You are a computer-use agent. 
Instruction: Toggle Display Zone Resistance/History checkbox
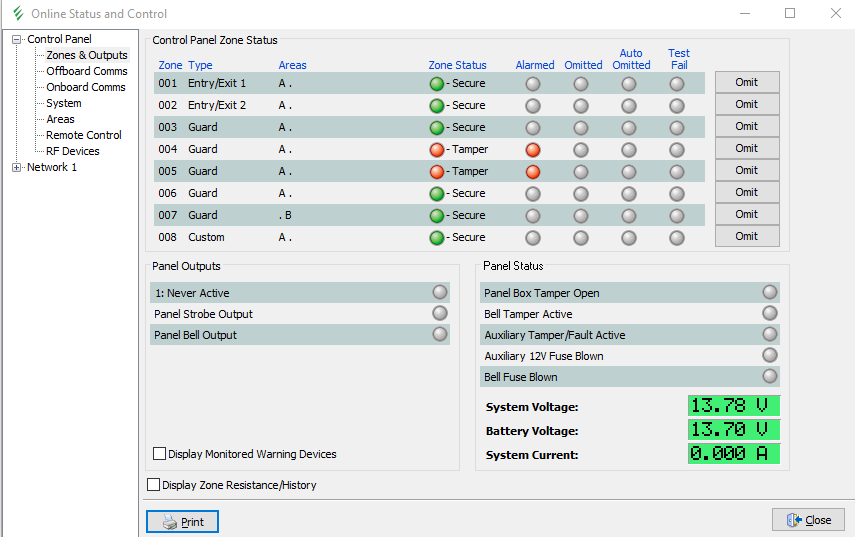click(x=153, y=485)
